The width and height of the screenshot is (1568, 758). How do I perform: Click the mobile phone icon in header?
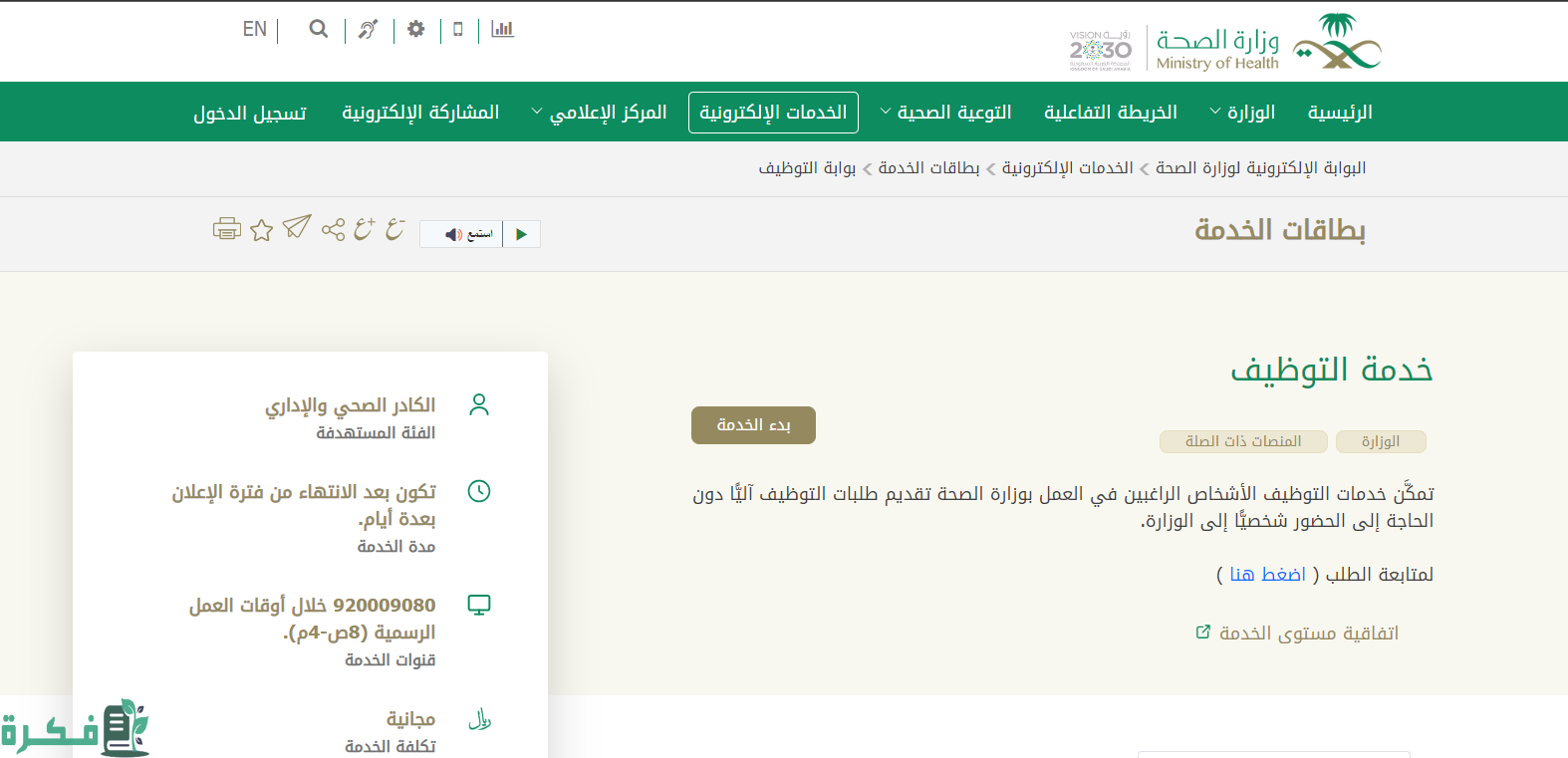point(458,29)
